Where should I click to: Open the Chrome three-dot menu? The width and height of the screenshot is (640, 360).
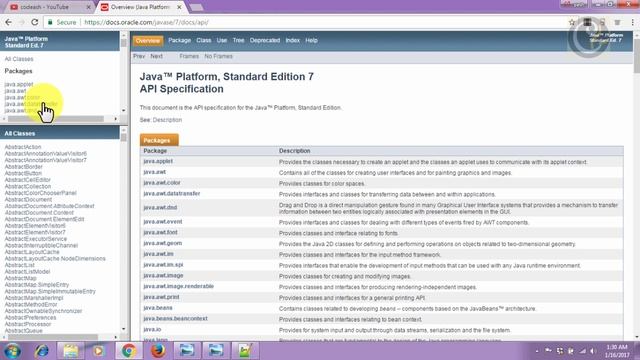coord(633,22)
